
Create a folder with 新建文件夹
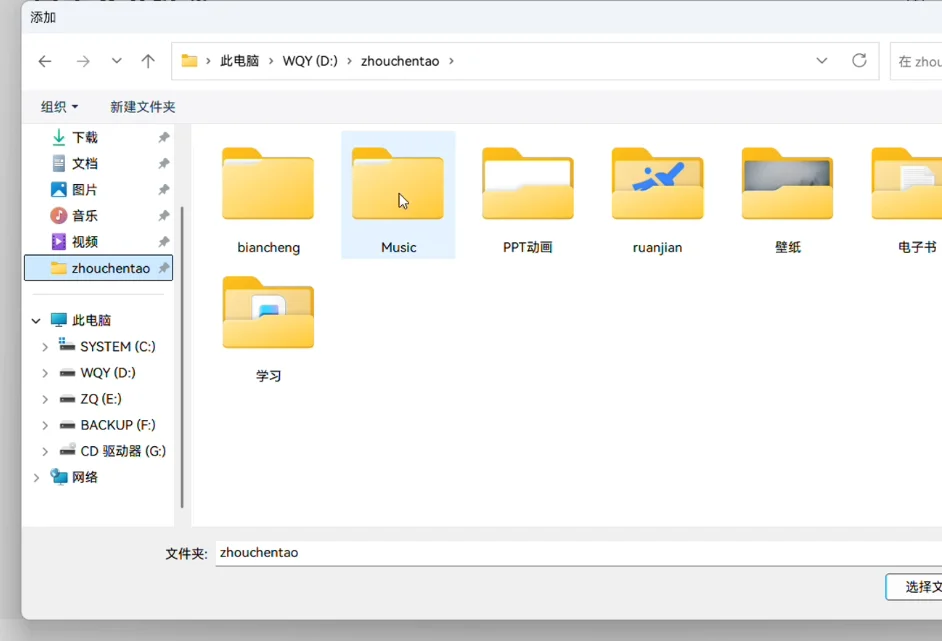pos(142,107)
